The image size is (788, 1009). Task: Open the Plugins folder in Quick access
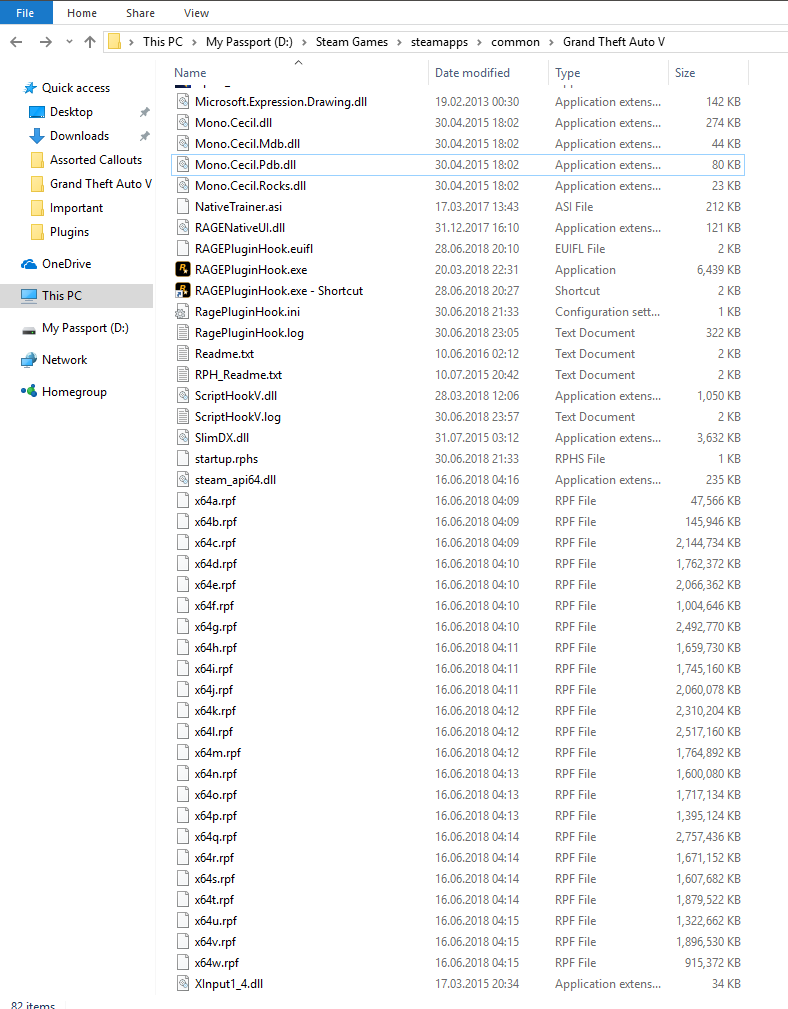click(69, 232)
